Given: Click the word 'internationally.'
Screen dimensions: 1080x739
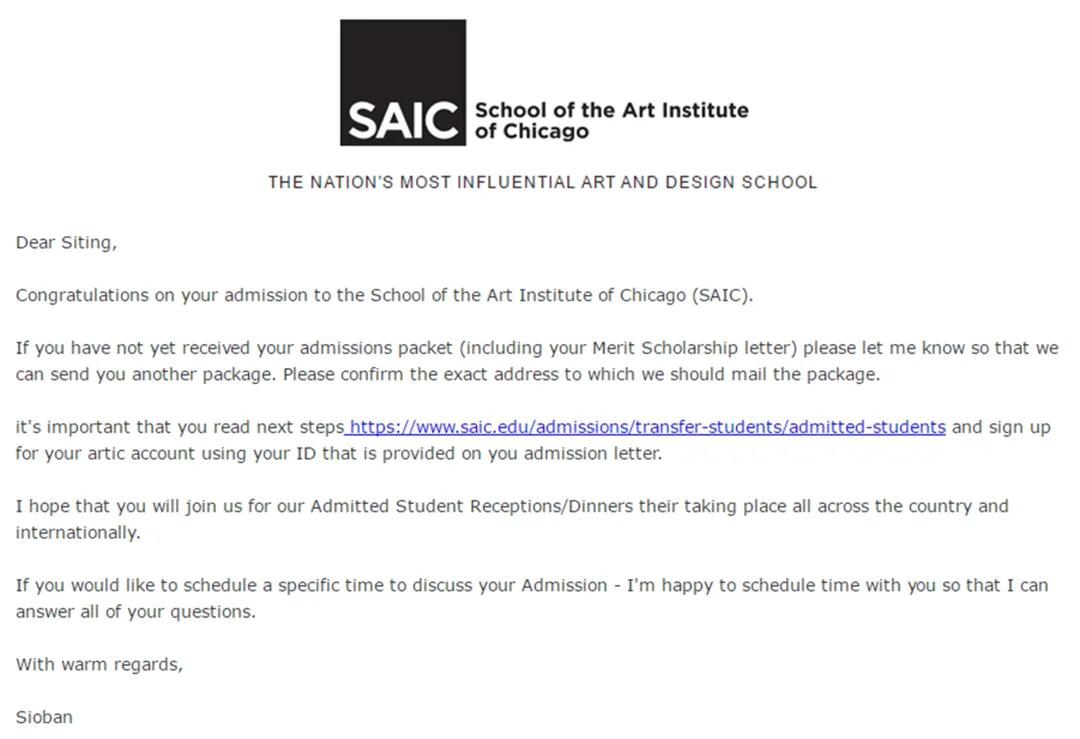Looking at the screenshot, I should click(78, 533).
